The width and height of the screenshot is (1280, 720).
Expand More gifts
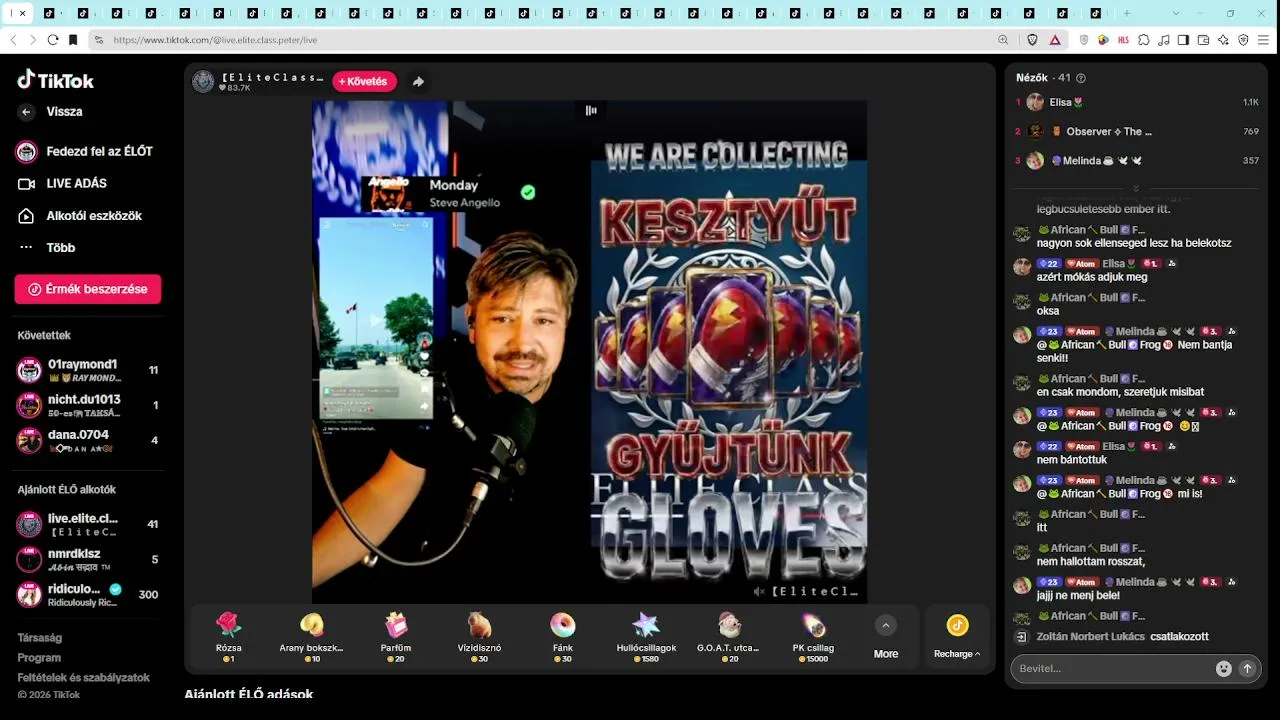click(x=885, y=637)
